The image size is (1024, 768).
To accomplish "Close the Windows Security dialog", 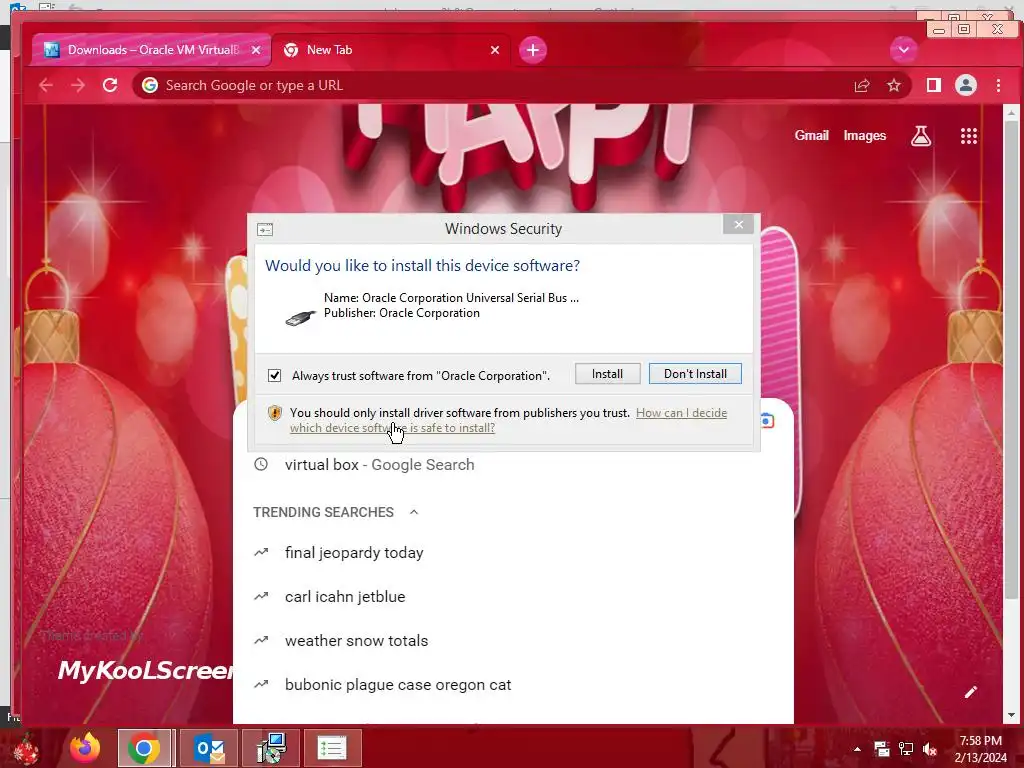I will coord(739,225).
